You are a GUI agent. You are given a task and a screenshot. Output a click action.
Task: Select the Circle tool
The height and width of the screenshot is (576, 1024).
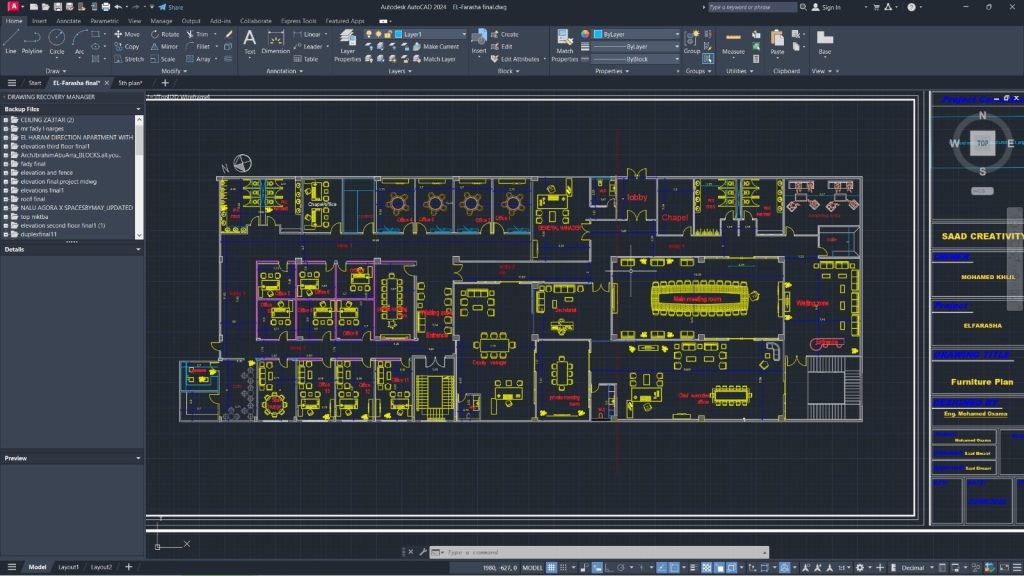click(x=57, y=42)
